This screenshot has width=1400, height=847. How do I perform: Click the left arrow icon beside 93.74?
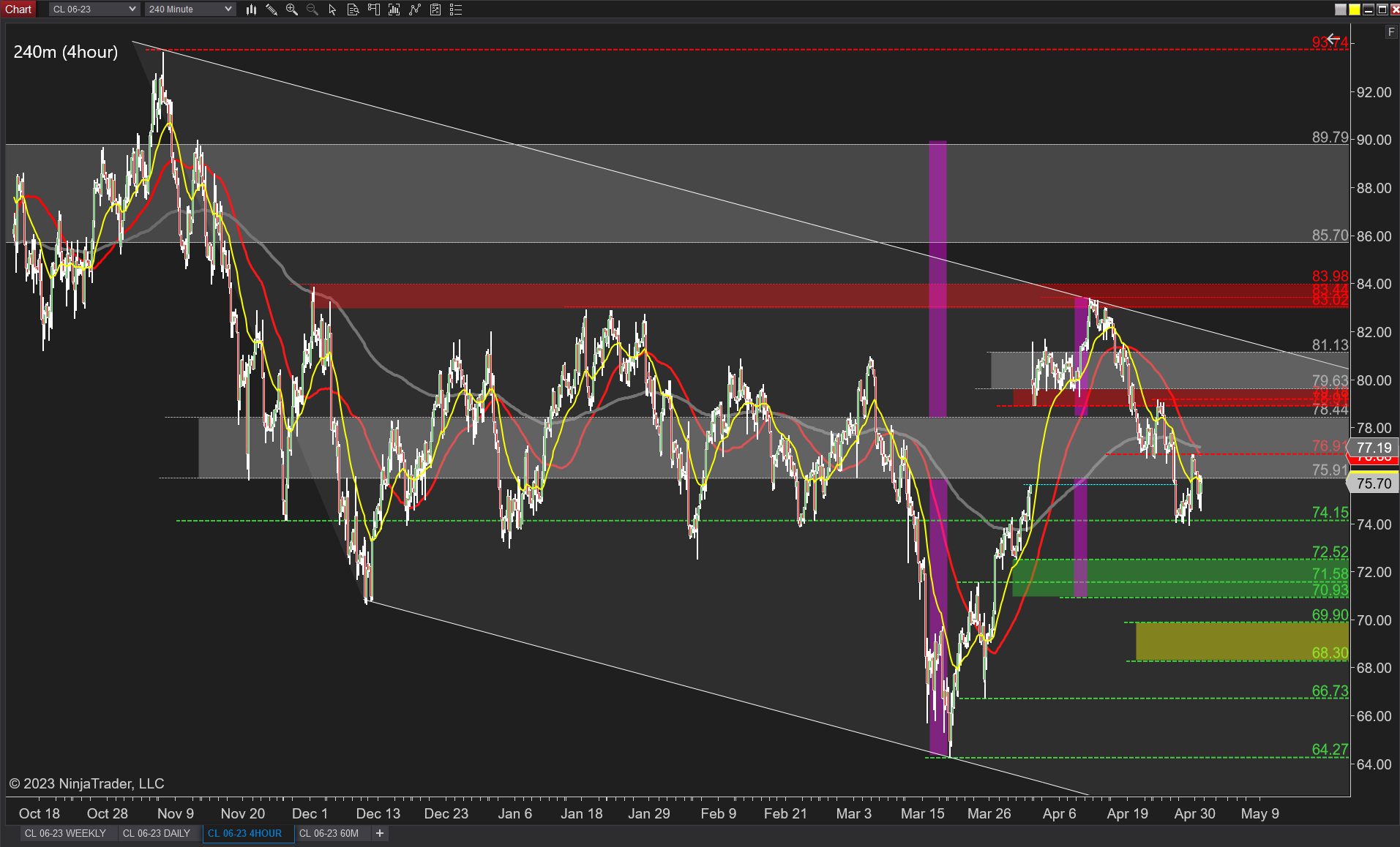[x=1333, y=38]
